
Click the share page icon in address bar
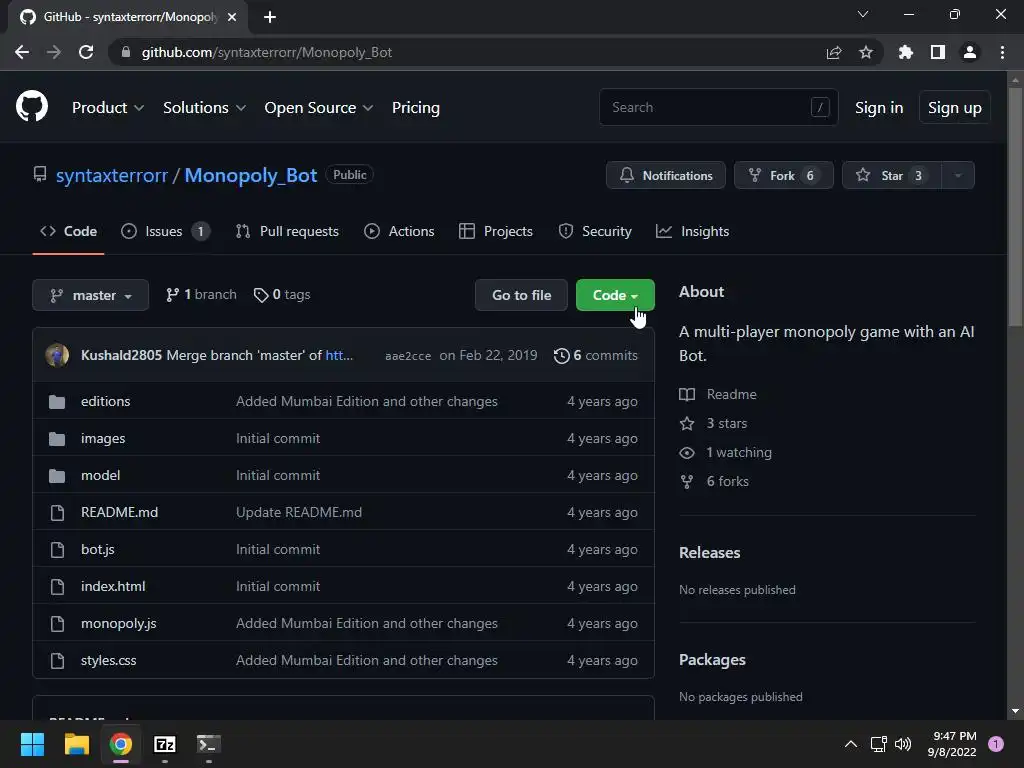pyautogui.click(x=834, y=52)
